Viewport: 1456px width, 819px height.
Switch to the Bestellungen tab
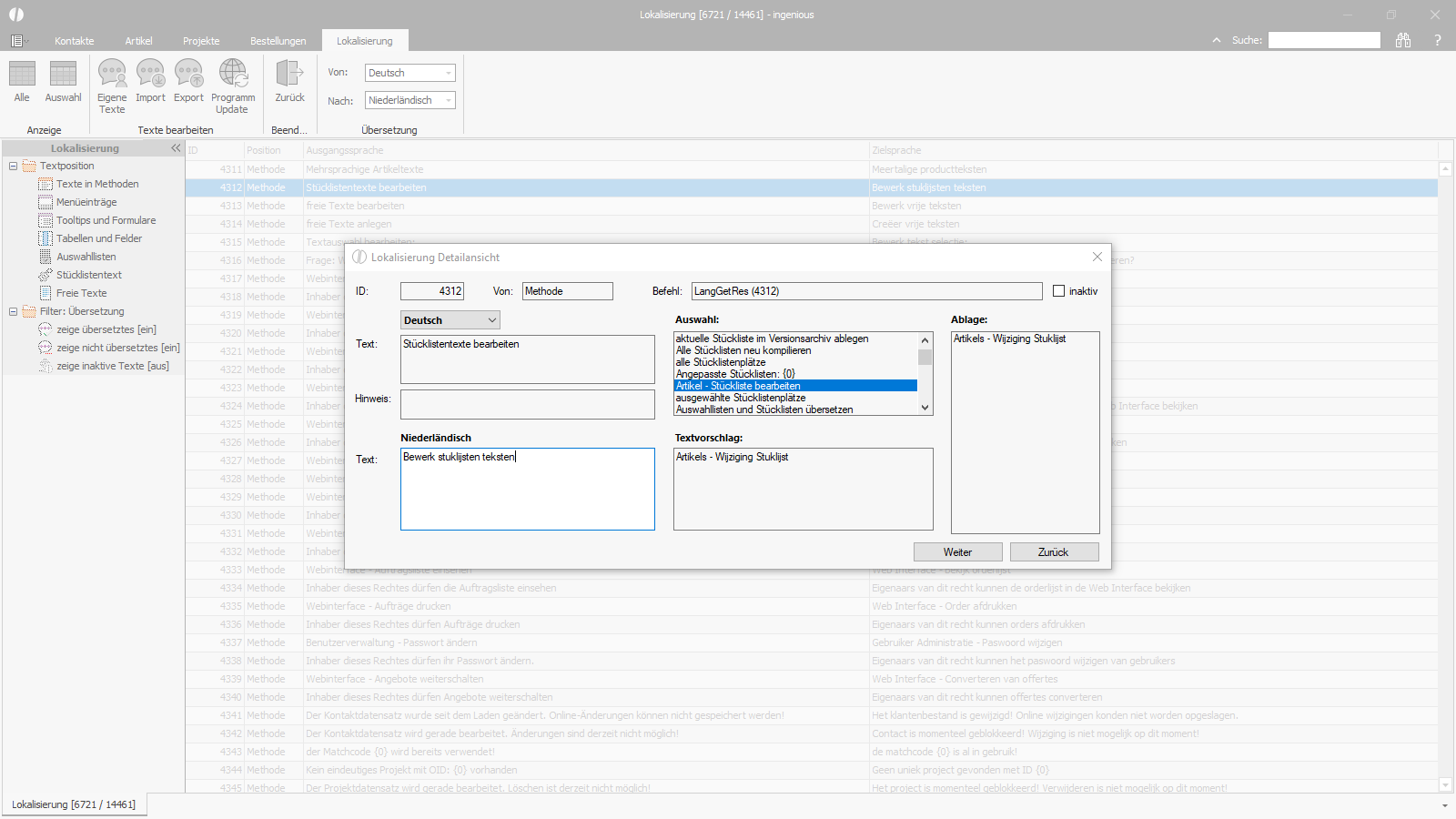[x=278, y=41]
